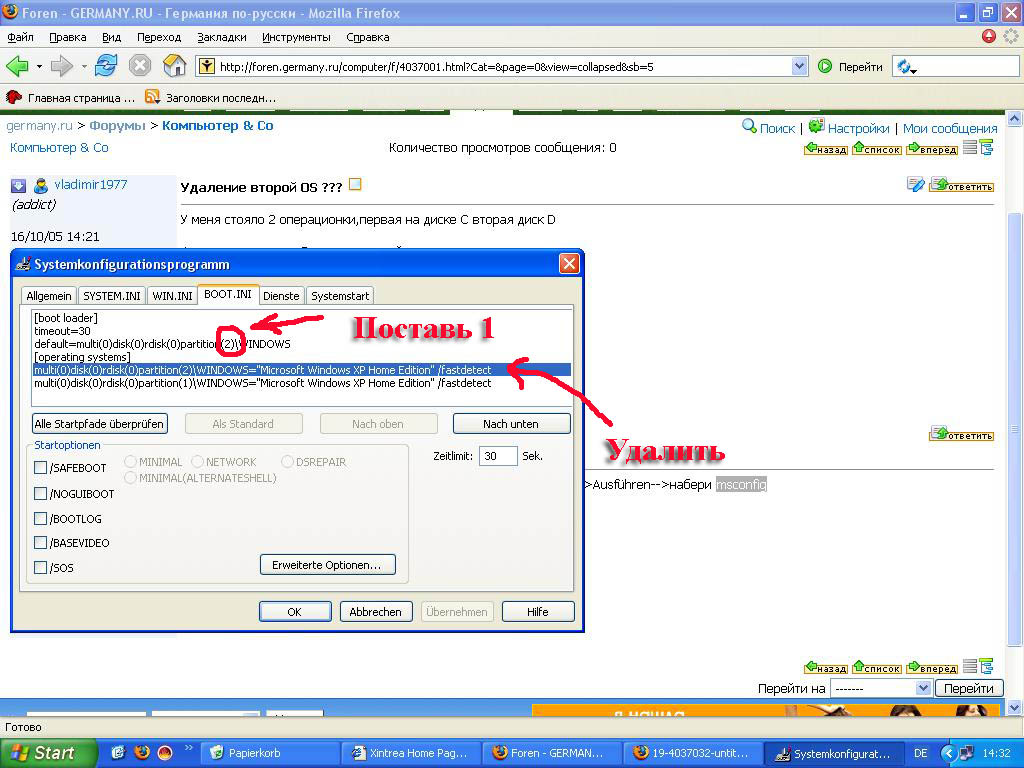Click the Abbrechen button
The height and width of the screenshot is (768, 1024).
pos(376,612)
